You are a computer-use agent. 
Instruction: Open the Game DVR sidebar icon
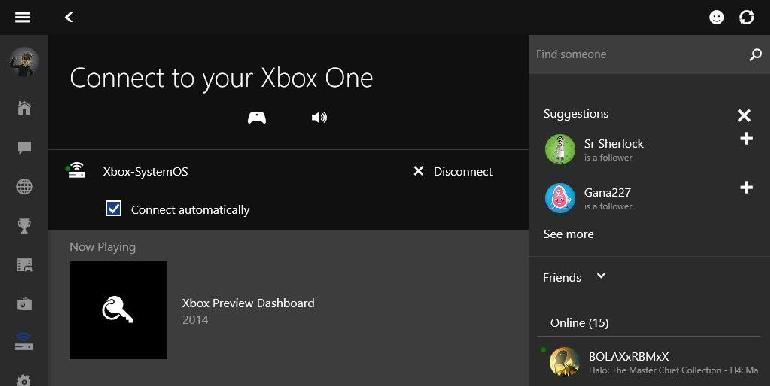[x=24, y=265]
